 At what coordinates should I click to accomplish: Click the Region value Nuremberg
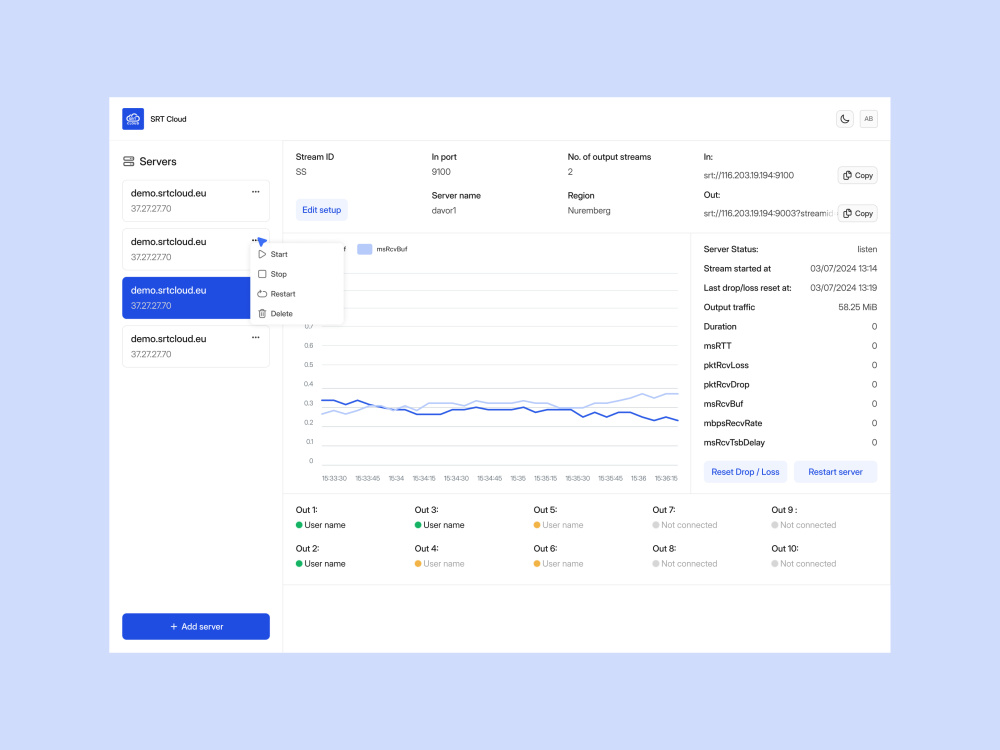tap(589, 210)
